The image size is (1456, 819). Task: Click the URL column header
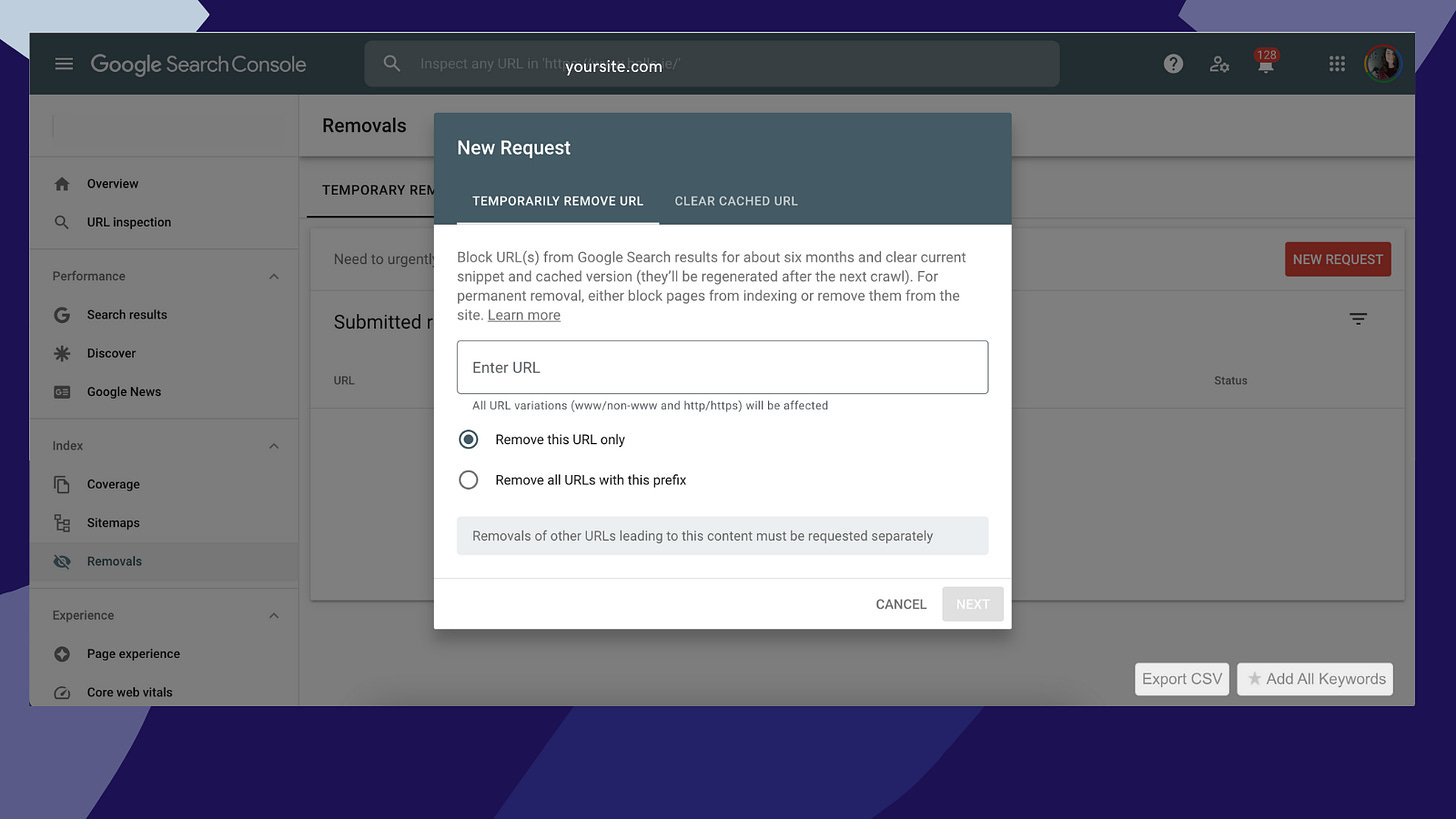pos(344,381)
